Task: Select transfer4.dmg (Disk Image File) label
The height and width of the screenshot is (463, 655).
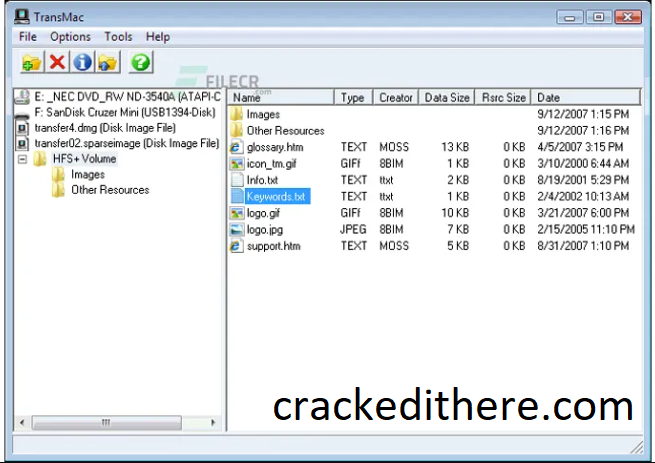Action: click(x=105, y=128)
